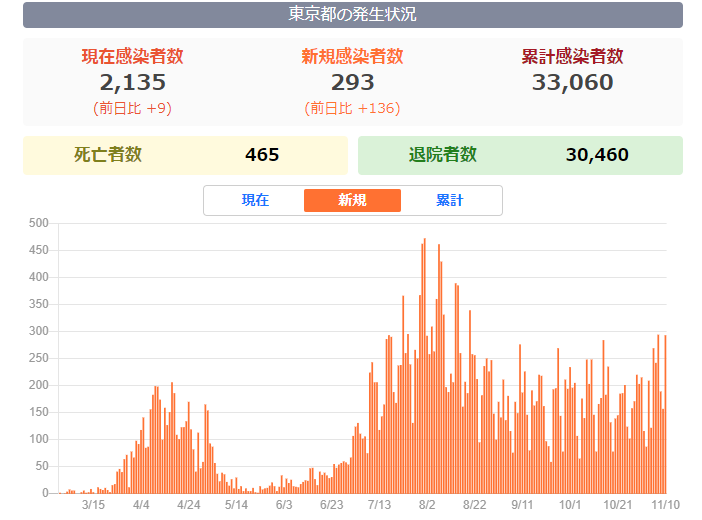The height and width of the screenshot is (520, 702).
Task: Click the death count 465
Action: coord(262,155)
